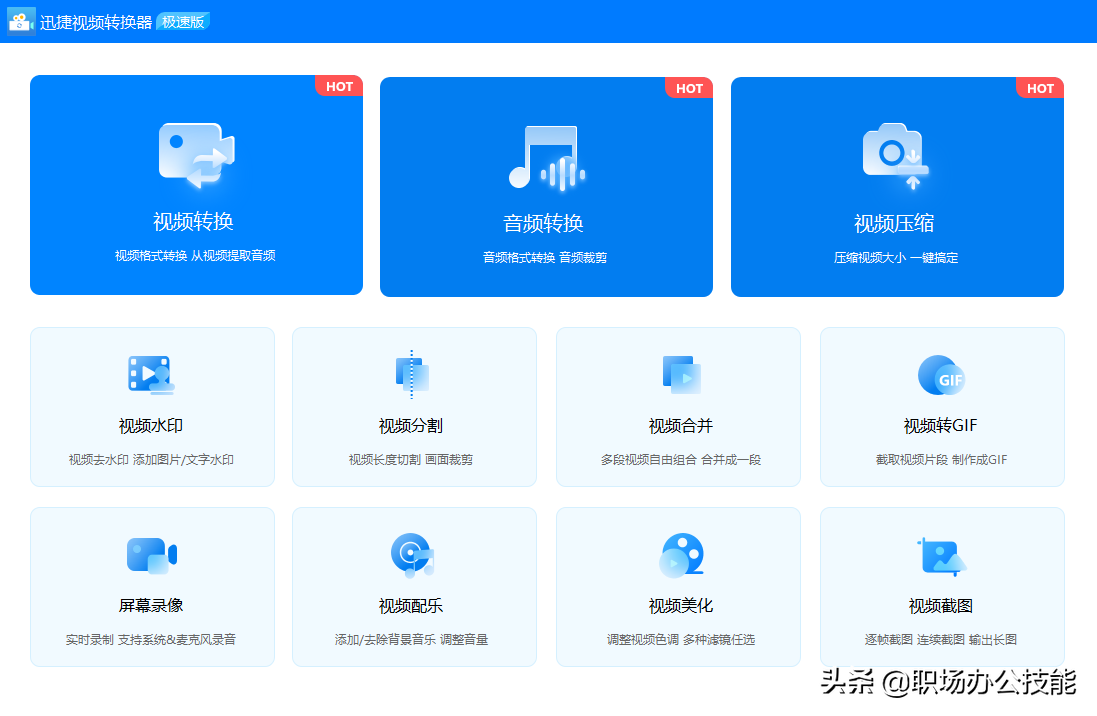
Task: Click the 迅捷视频转换器 title text
Action: (x=96, y=22)
